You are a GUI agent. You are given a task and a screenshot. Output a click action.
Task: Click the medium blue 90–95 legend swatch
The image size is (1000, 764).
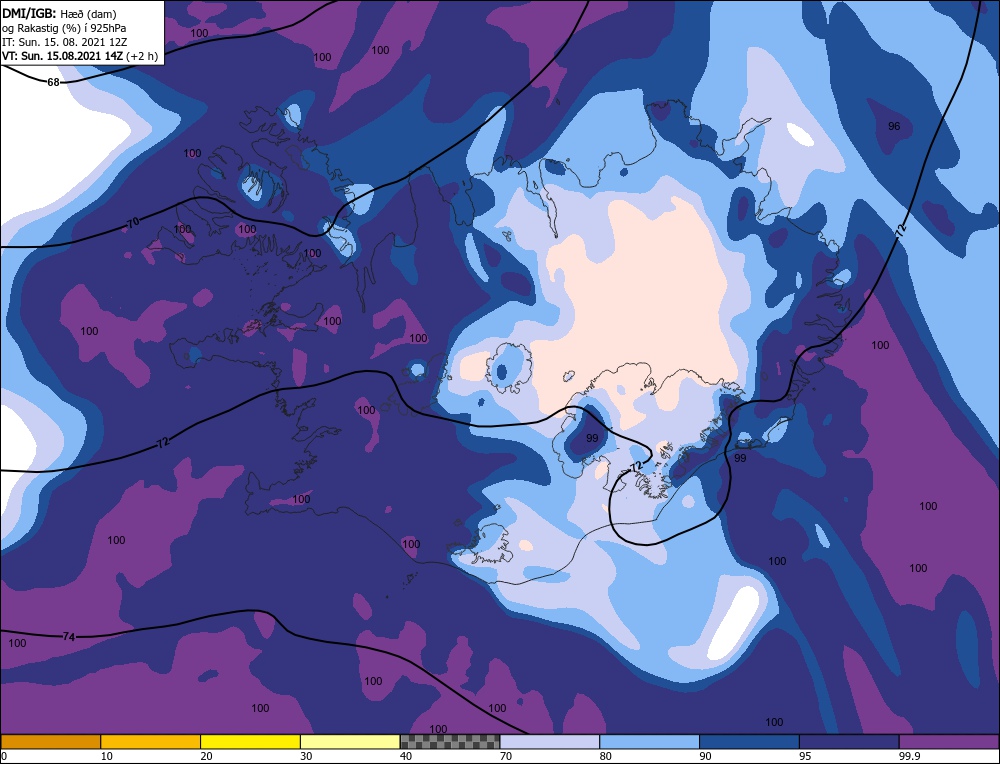tap(749, 742)
